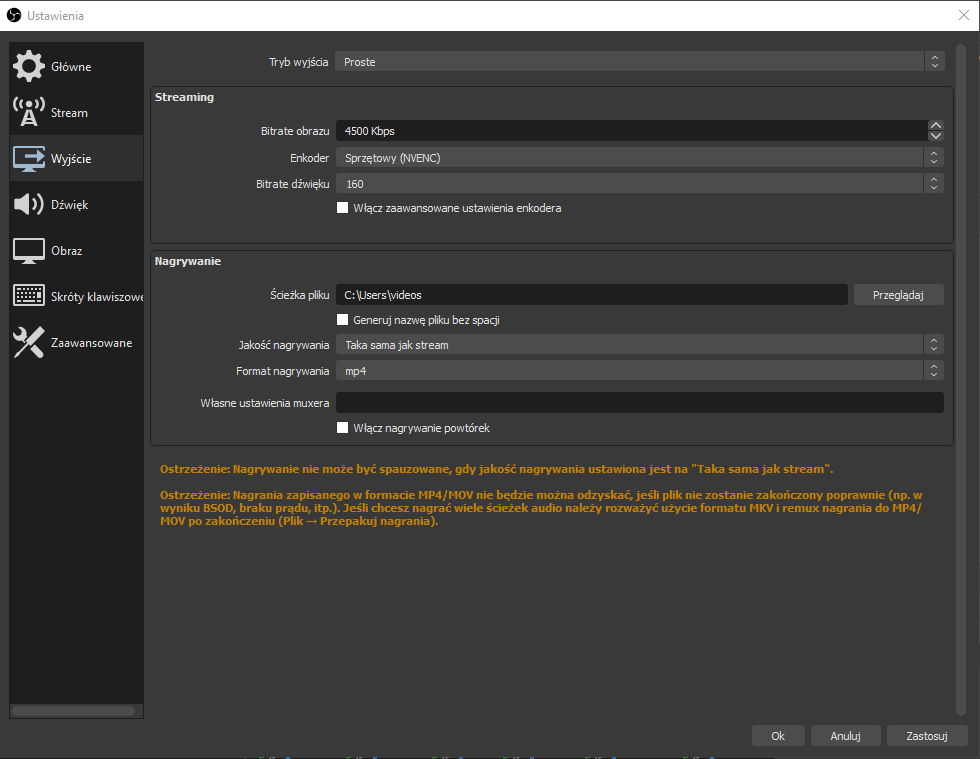Click the gear icon for Główne settings
The width and height of the screenshot is (980, 759).
[x=28, y=66]
